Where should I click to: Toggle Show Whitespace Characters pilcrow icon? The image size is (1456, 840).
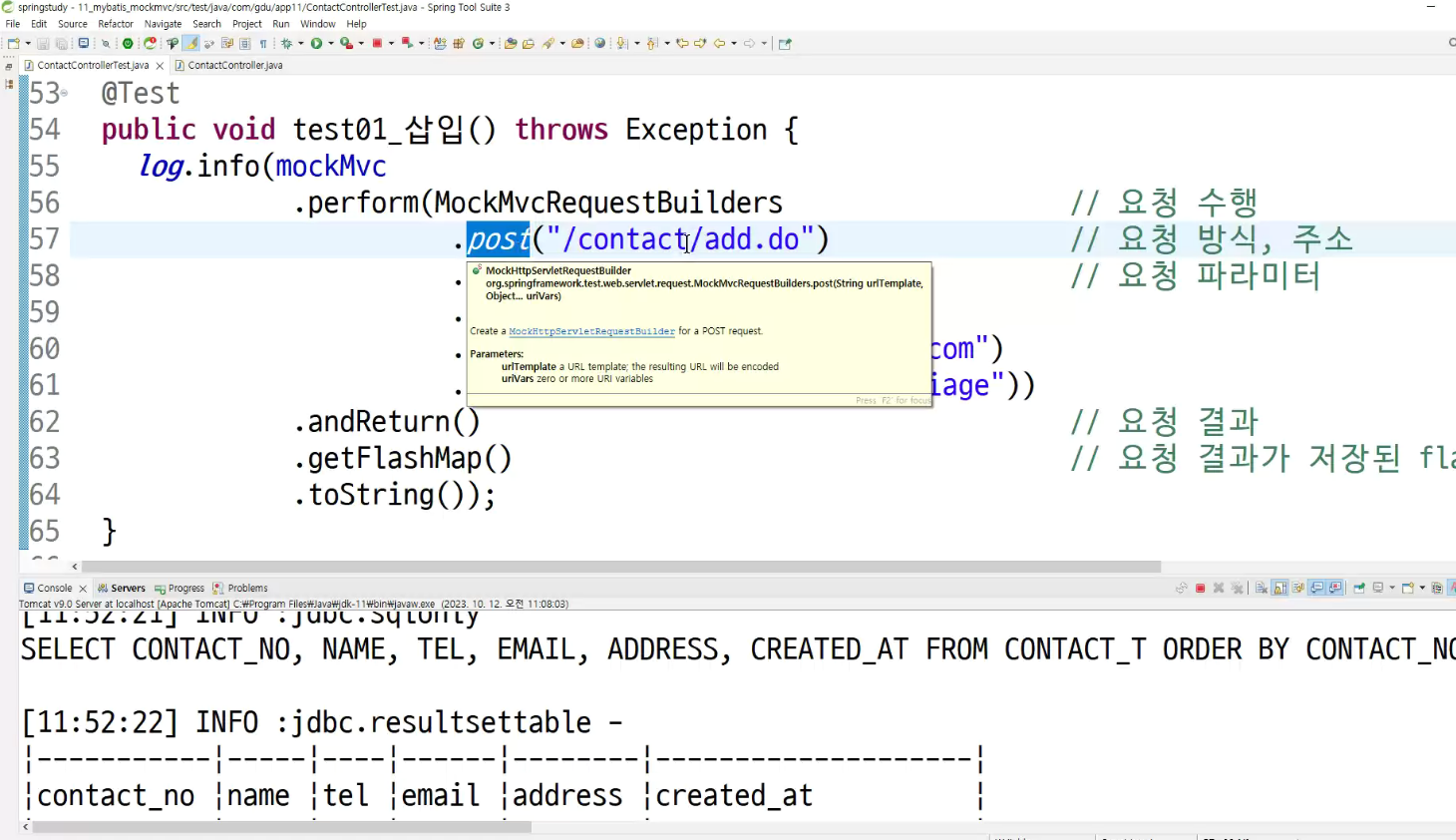pos(263,44)
